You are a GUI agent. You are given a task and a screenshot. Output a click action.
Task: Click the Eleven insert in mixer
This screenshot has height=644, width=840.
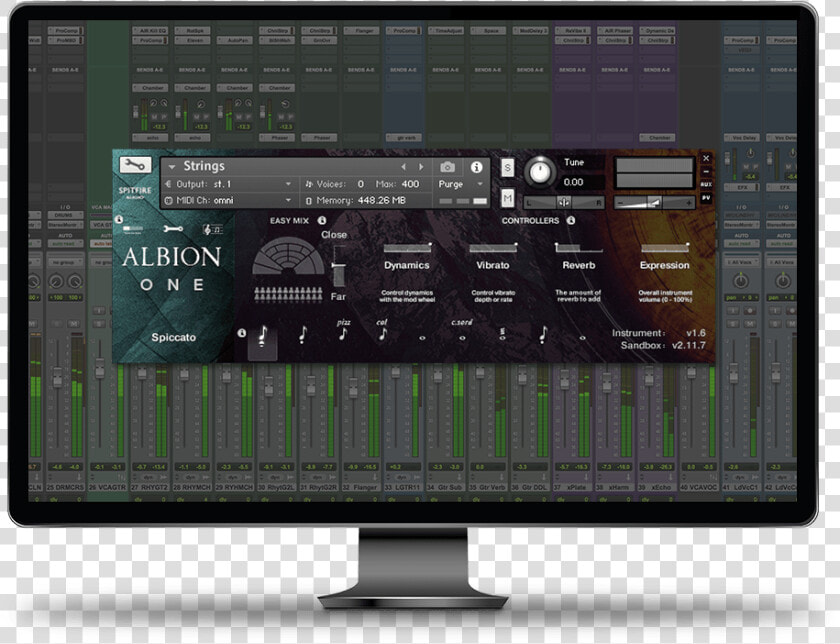193,41
